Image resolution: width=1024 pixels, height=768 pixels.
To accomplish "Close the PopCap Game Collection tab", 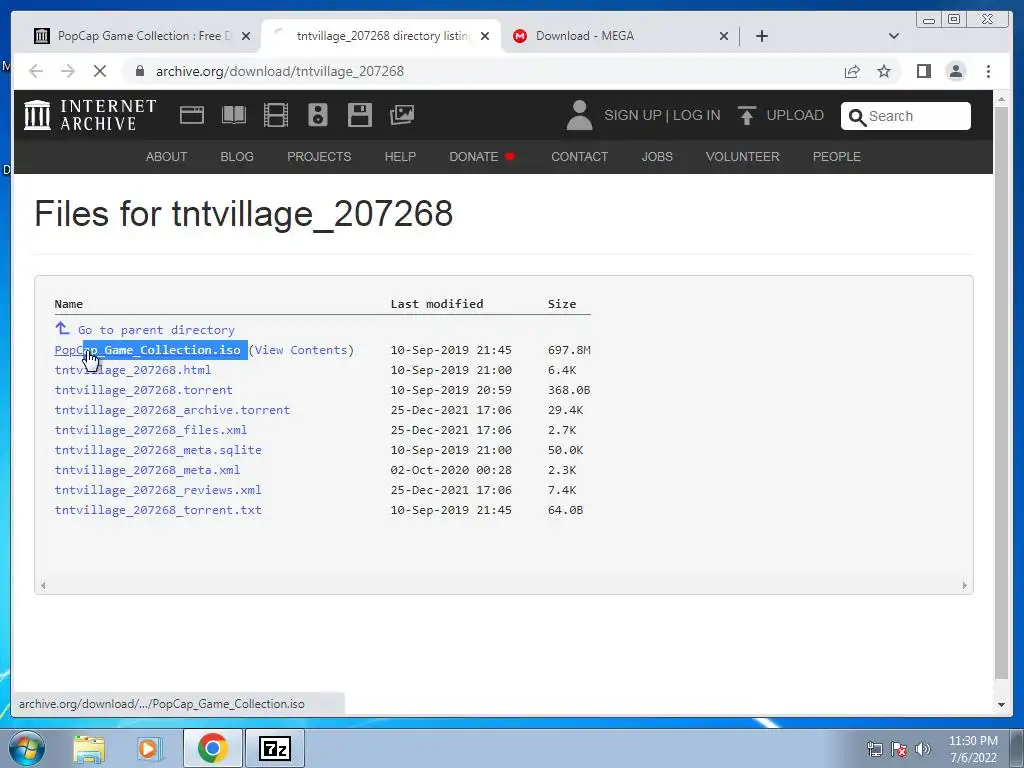I will pos(246,36).
